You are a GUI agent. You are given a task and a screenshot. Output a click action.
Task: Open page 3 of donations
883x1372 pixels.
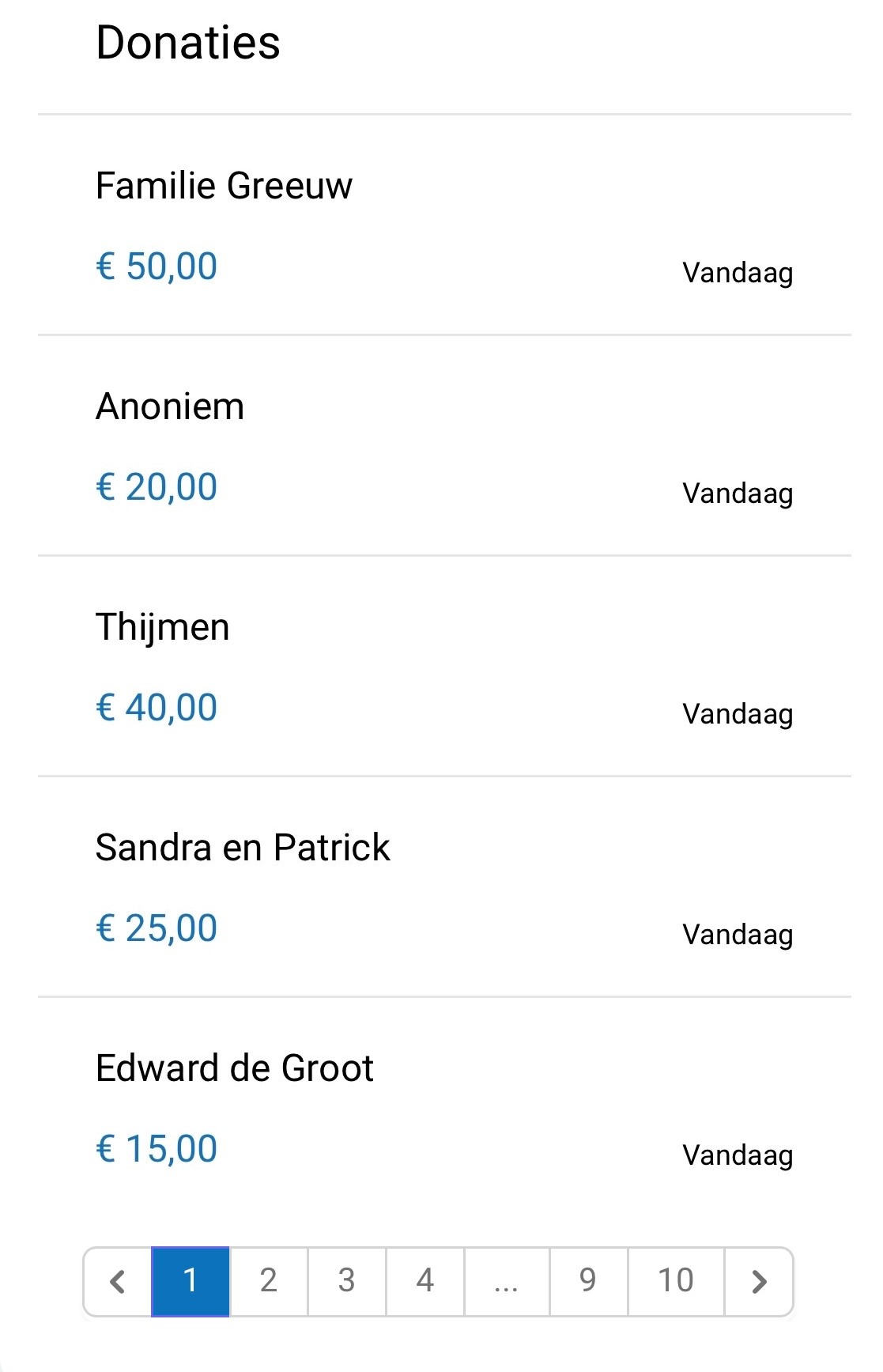click(x=346, y=1281)
